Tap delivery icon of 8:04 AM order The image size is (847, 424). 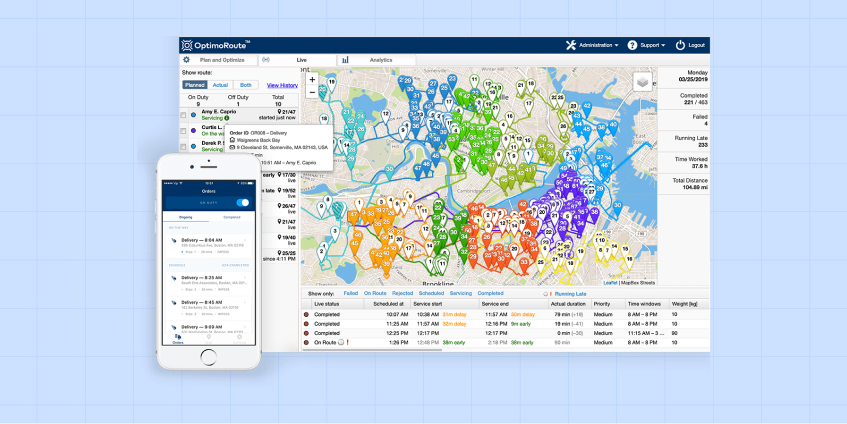(x=173, y=241)
